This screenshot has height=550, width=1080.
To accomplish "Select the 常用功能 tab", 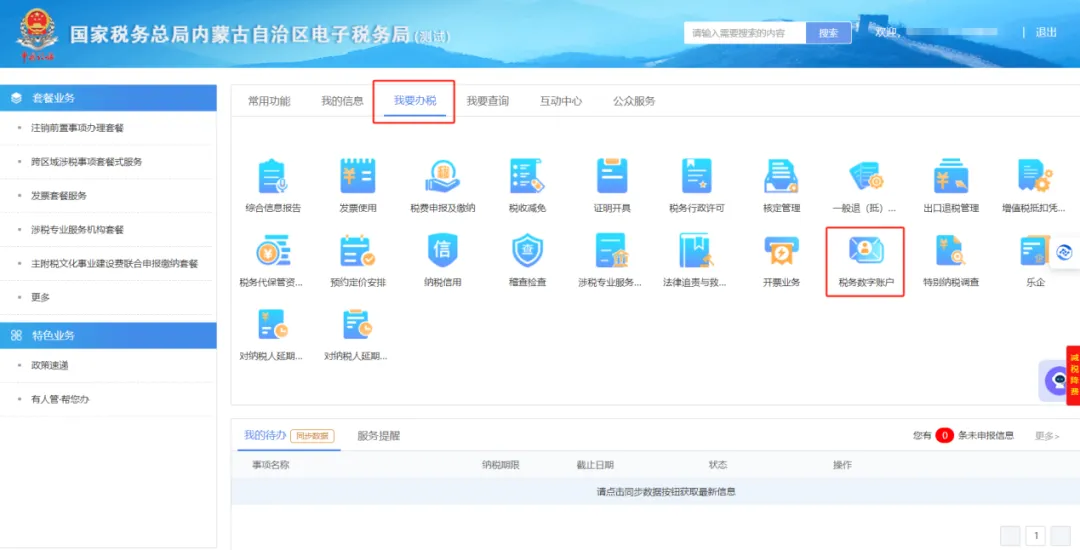I will 269,101.
